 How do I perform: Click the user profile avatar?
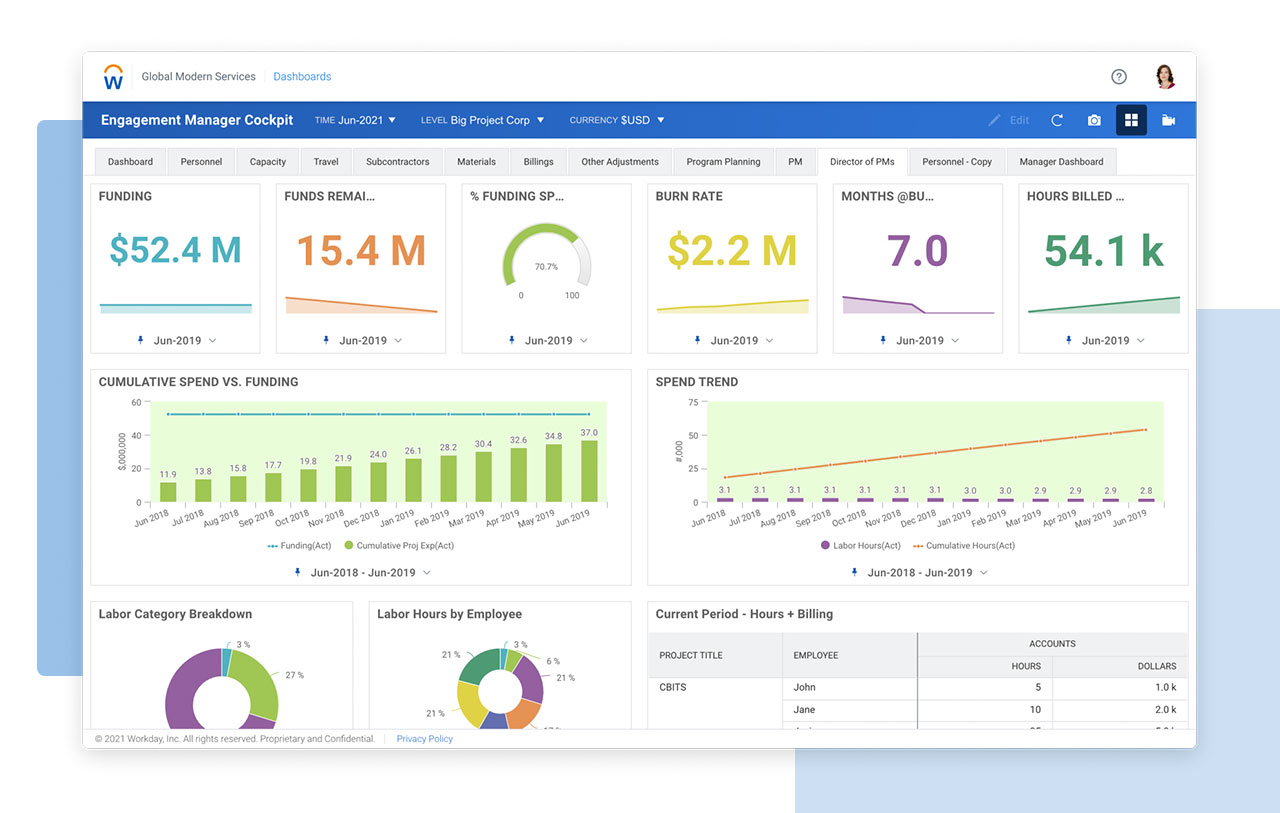[x=1165, y=77]
